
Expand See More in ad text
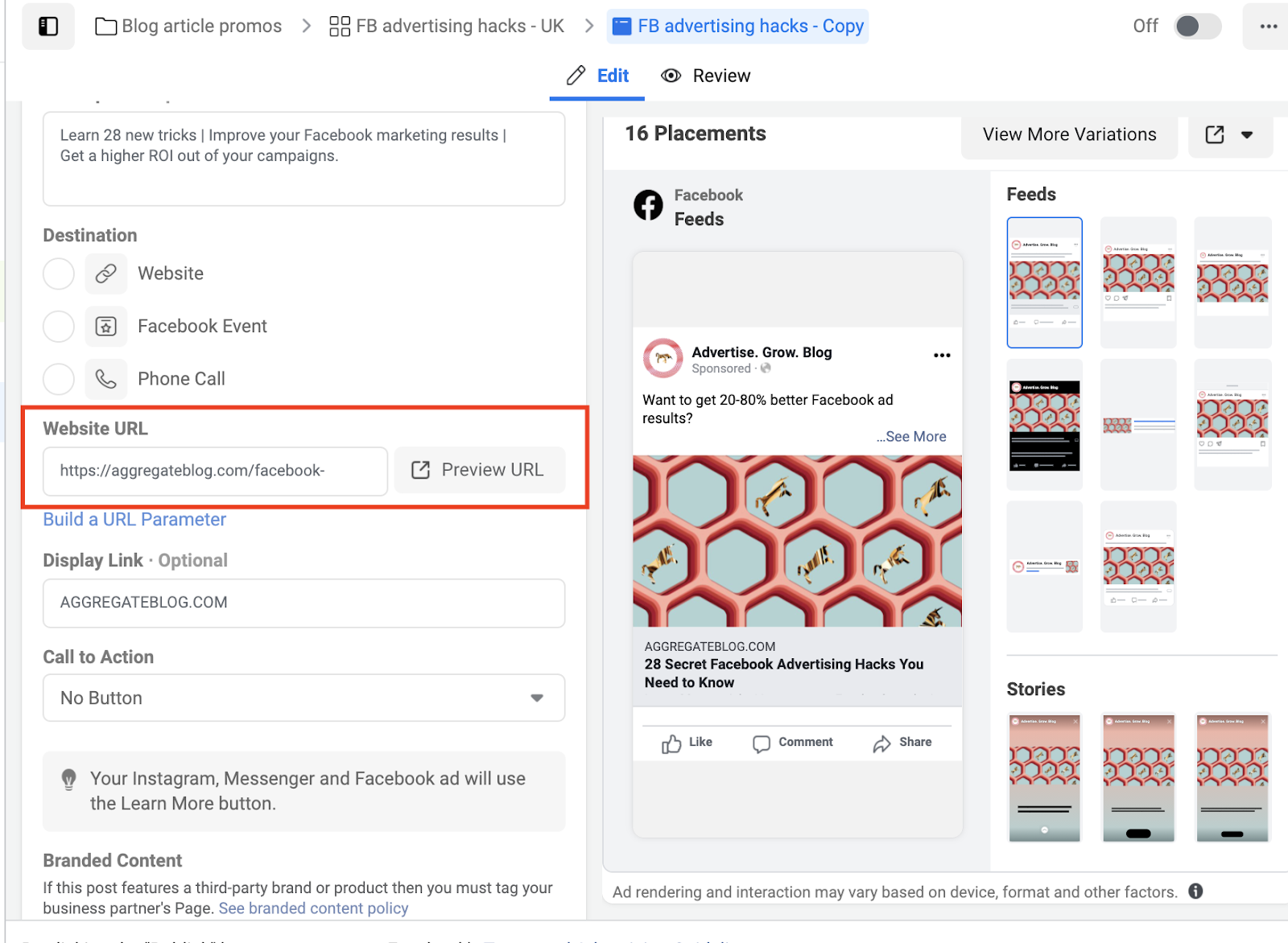point(912,437)
